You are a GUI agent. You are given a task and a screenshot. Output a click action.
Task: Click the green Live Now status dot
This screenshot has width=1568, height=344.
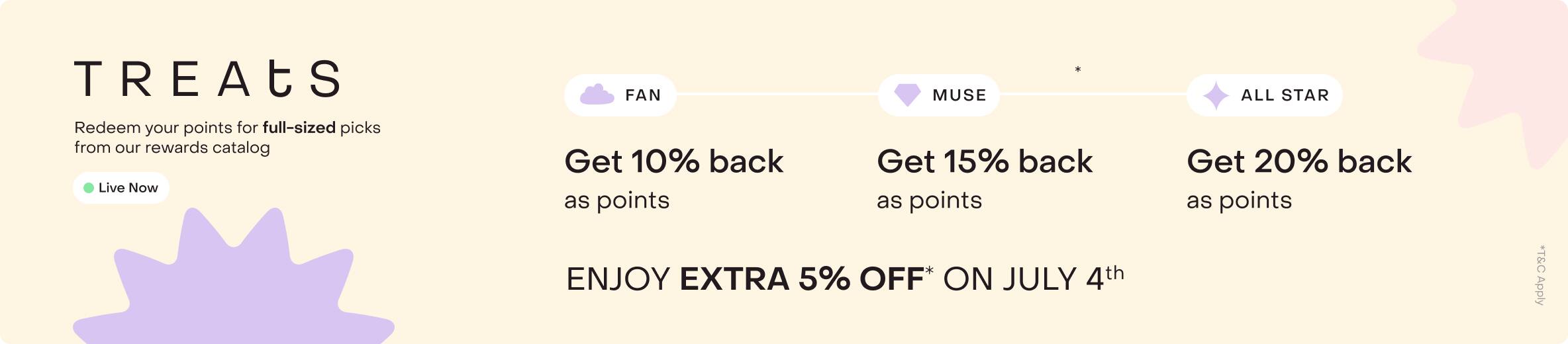point(88,188)
